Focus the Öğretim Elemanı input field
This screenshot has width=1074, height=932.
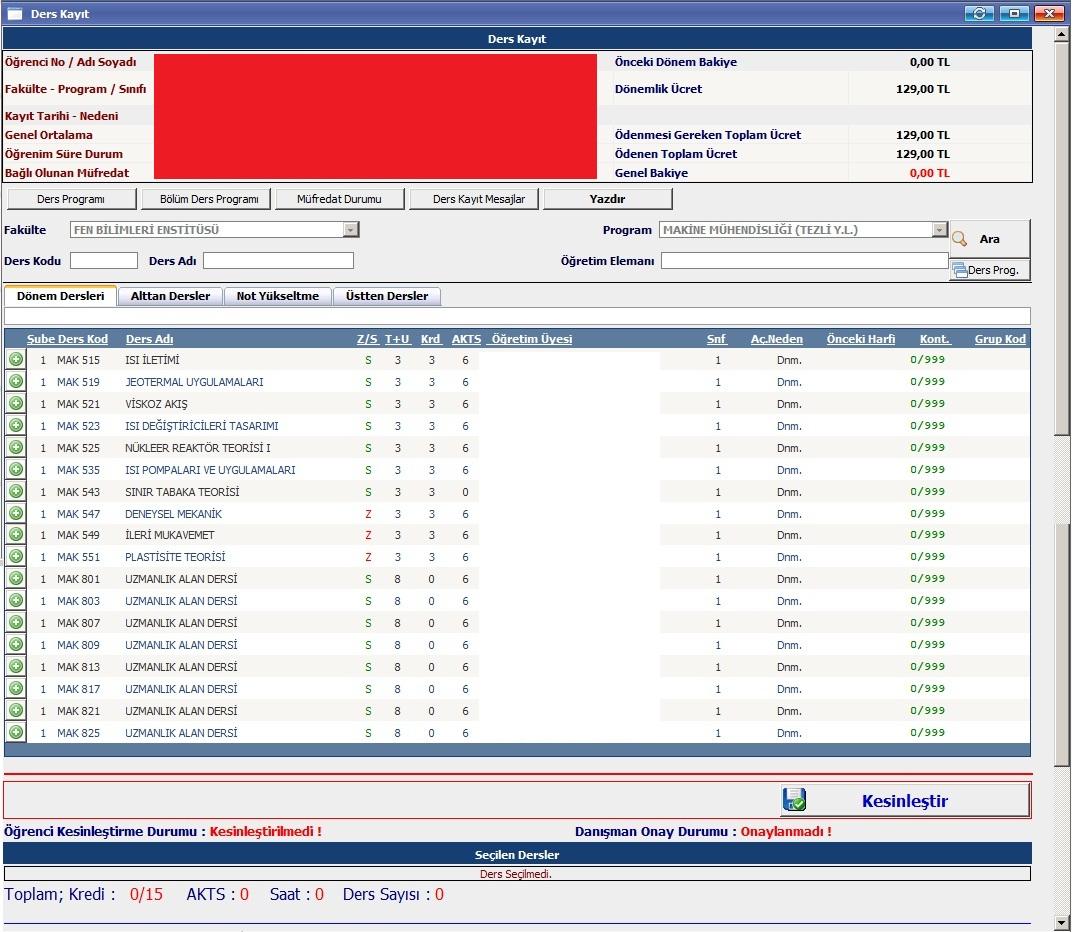click(804, 260)
